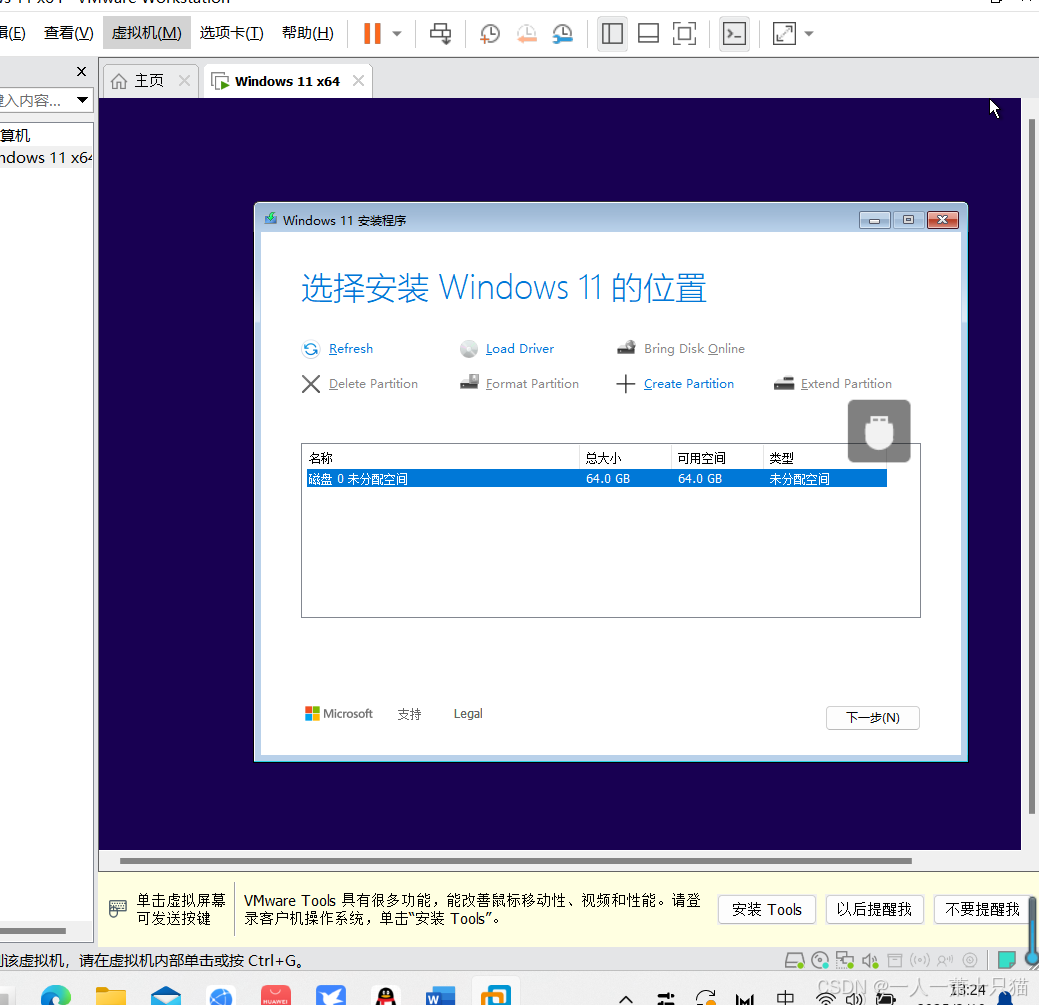This screenshot has height=1005, width=1039.
Task: Open Microsoft Edge from the taskbar
Action: pyautogui.click(x=56, y=996)
